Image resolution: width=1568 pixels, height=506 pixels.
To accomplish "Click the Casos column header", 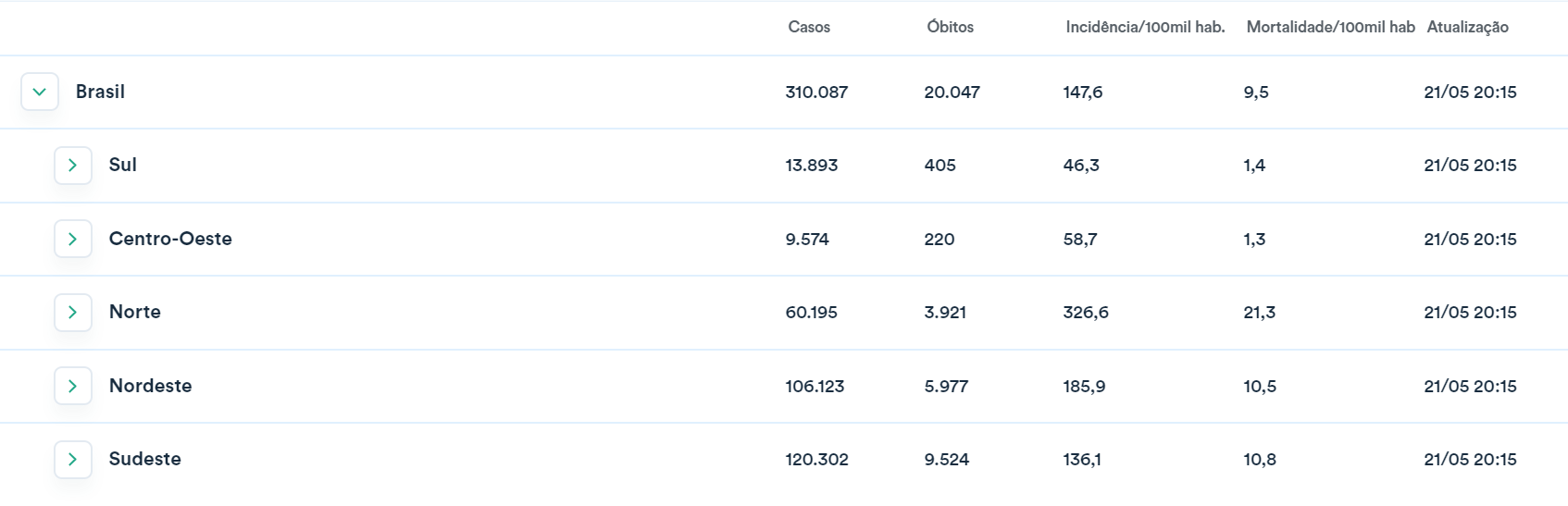I will click(809, 27).
